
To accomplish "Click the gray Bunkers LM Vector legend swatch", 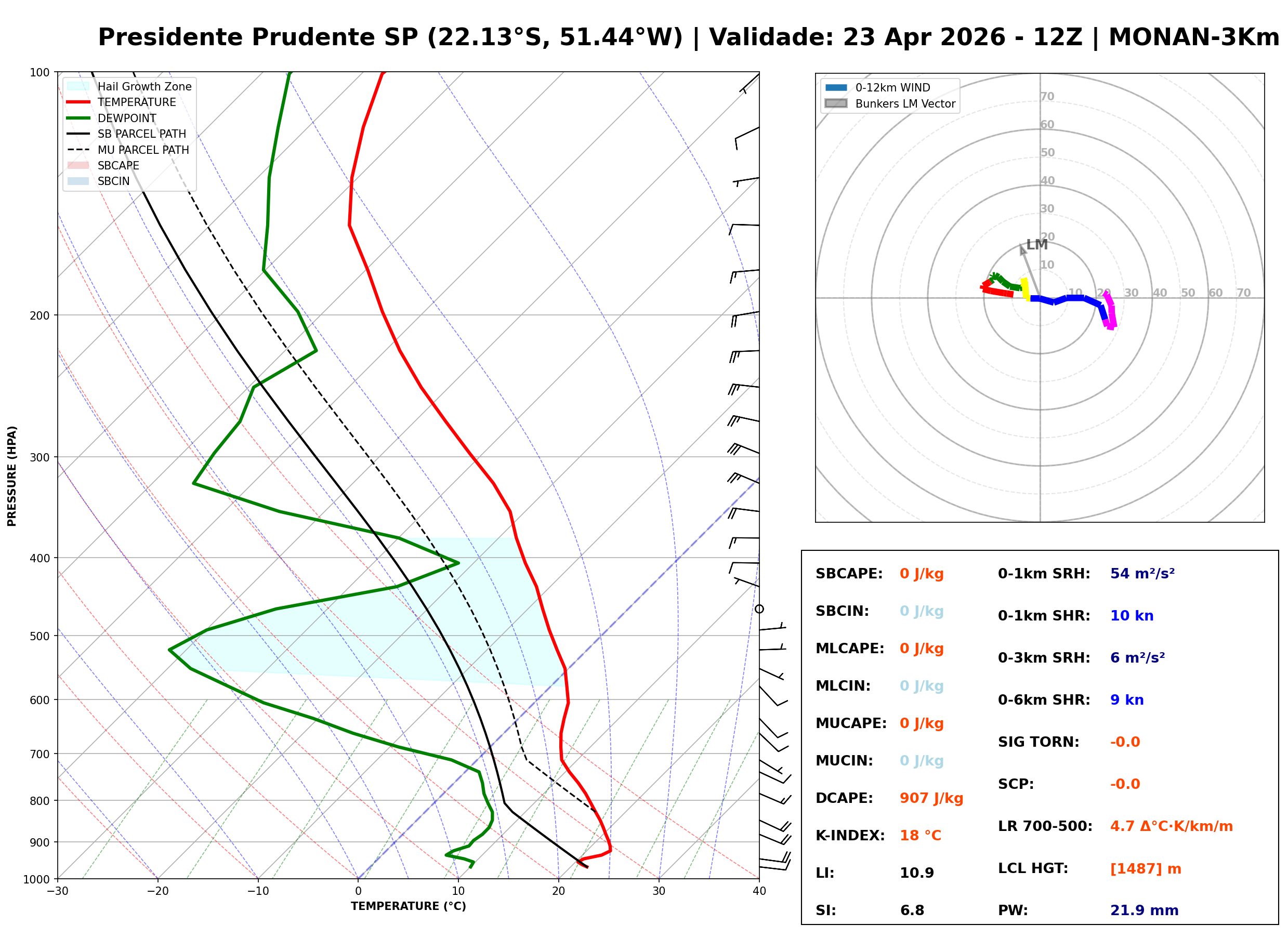I will (x=837, y=103).
